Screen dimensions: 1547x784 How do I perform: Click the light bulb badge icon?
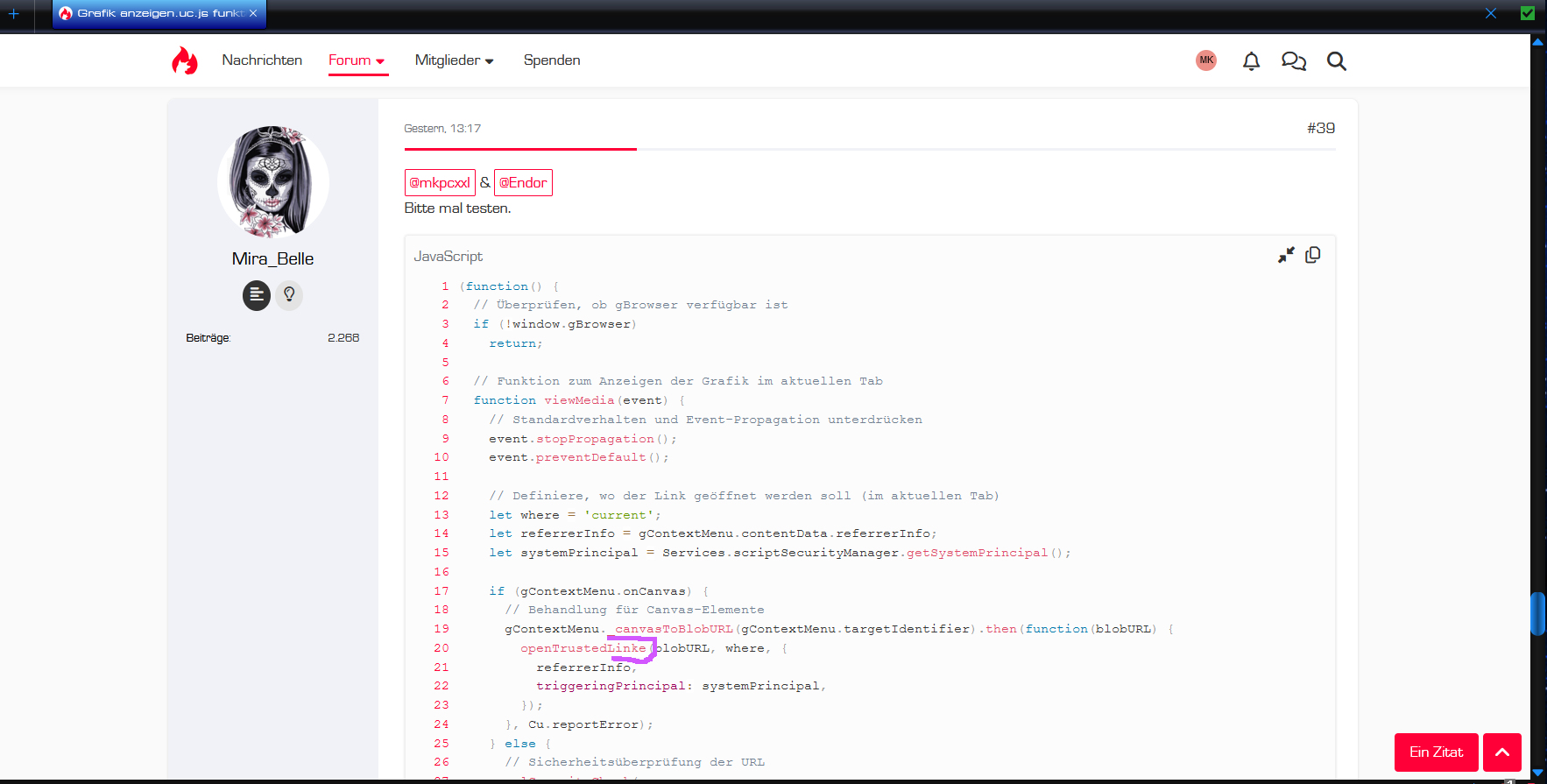click(289, 295)
